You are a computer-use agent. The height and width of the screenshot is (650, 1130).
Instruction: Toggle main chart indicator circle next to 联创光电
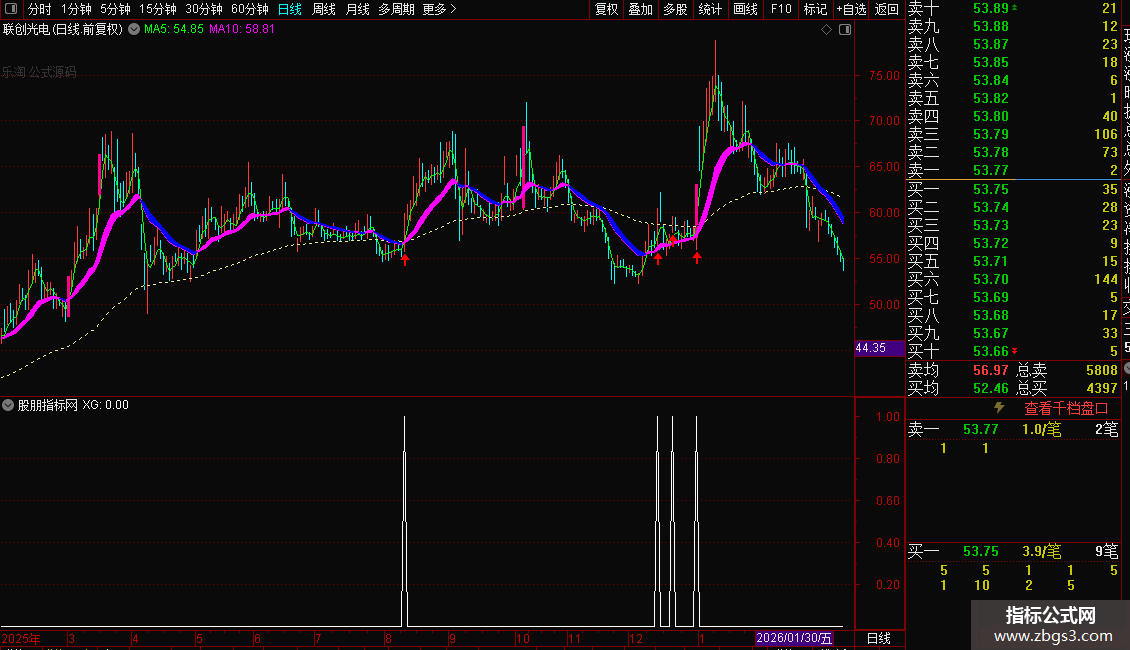pos(134,30)
